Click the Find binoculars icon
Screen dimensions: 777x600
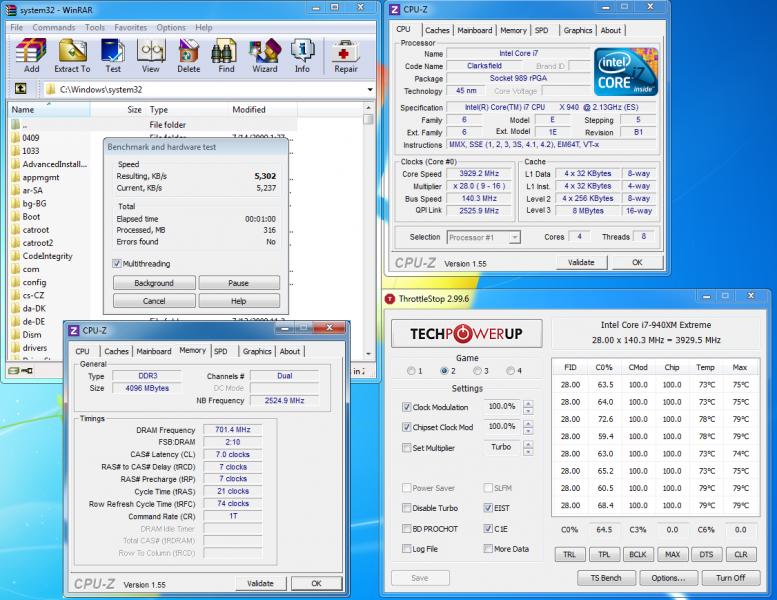tap(226, 56)
